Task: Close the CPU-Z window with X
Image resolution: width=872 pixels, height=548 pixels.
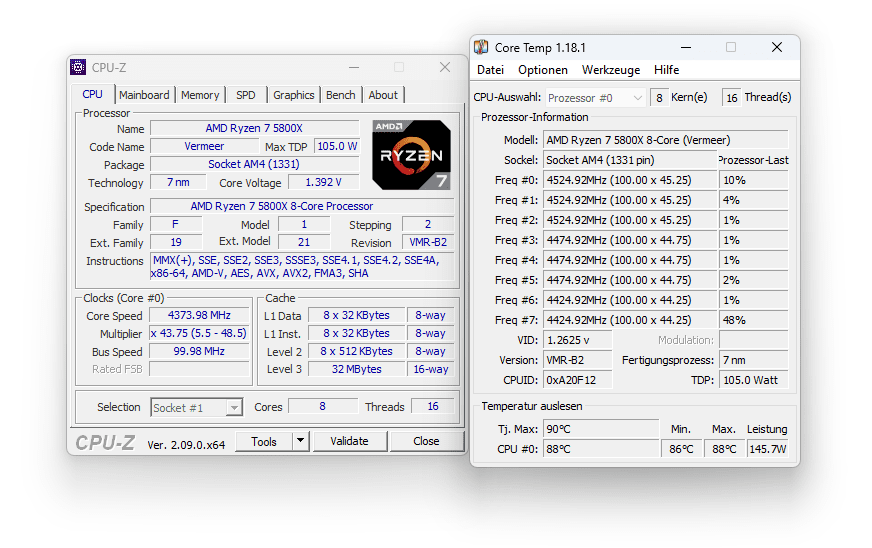Action: click(445, 67)
